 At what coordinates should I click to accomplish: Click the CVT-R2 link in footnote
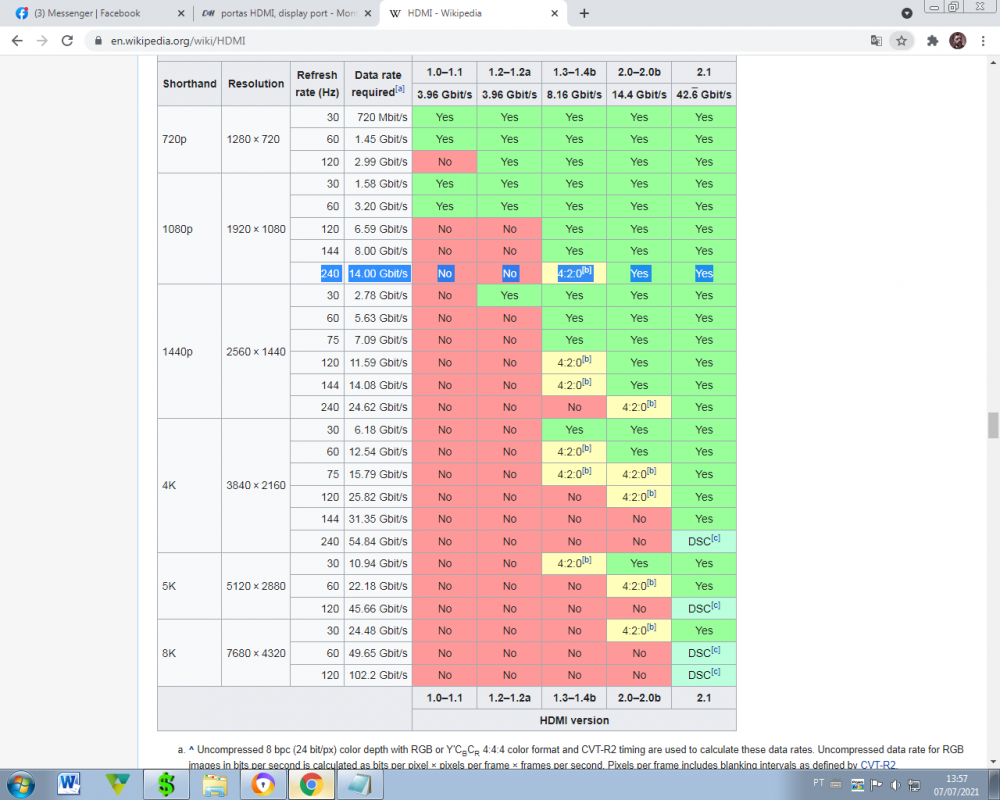877,765
